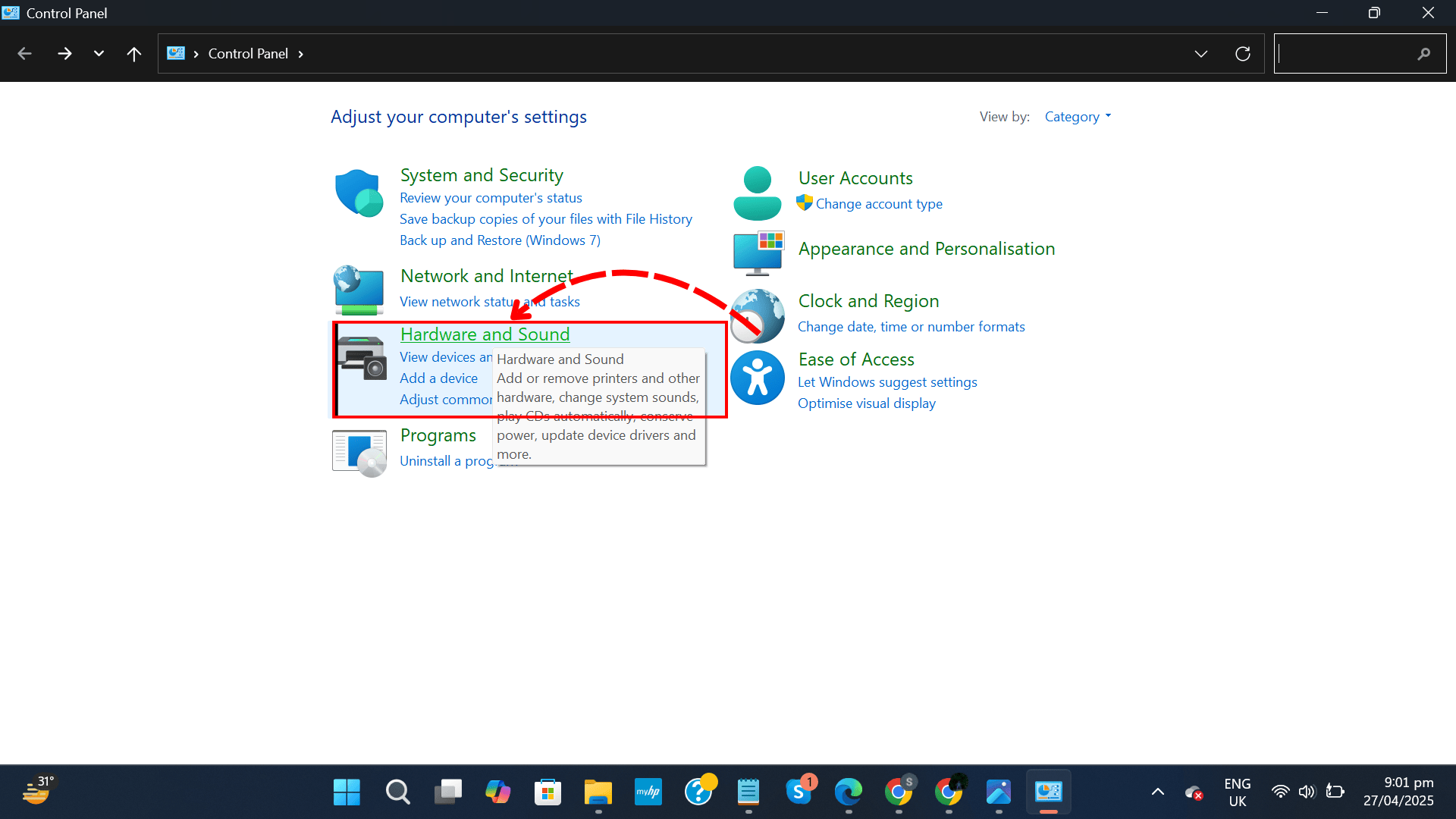The width and height of the screenshot is (1456, 819).
Task: Open Appearance and Personalisation monitor icon
Action: point(758,253)
